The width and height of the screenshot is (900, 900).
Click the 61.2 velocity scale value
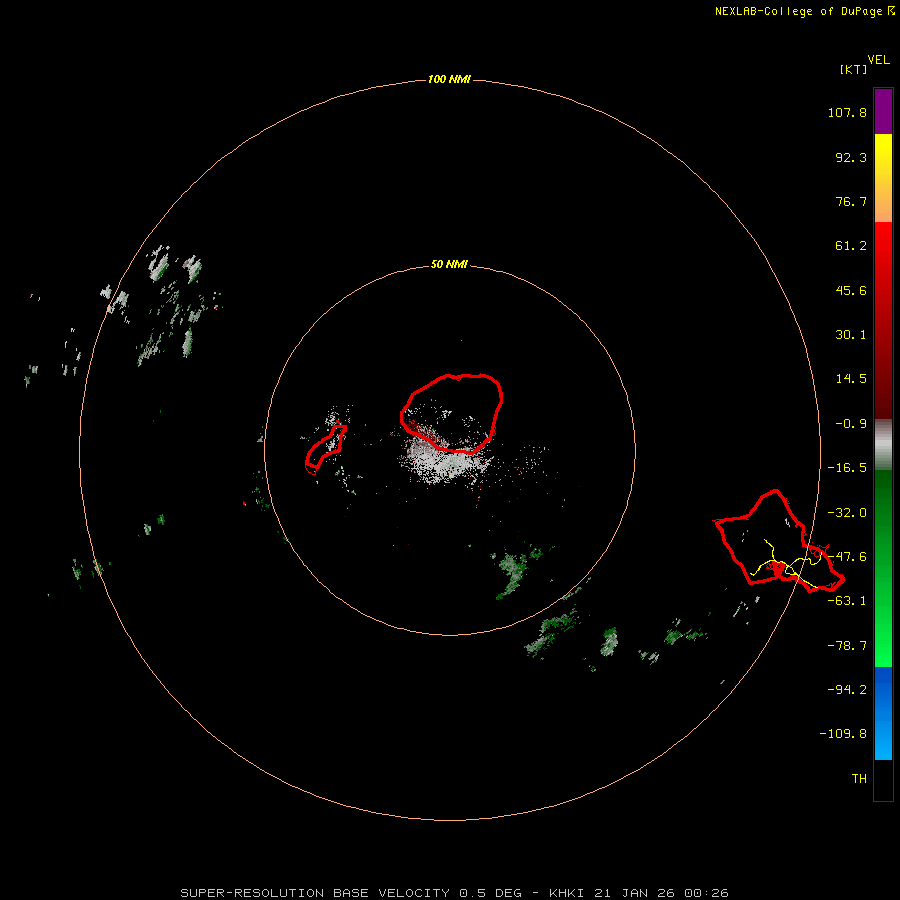tap(851, 246)
